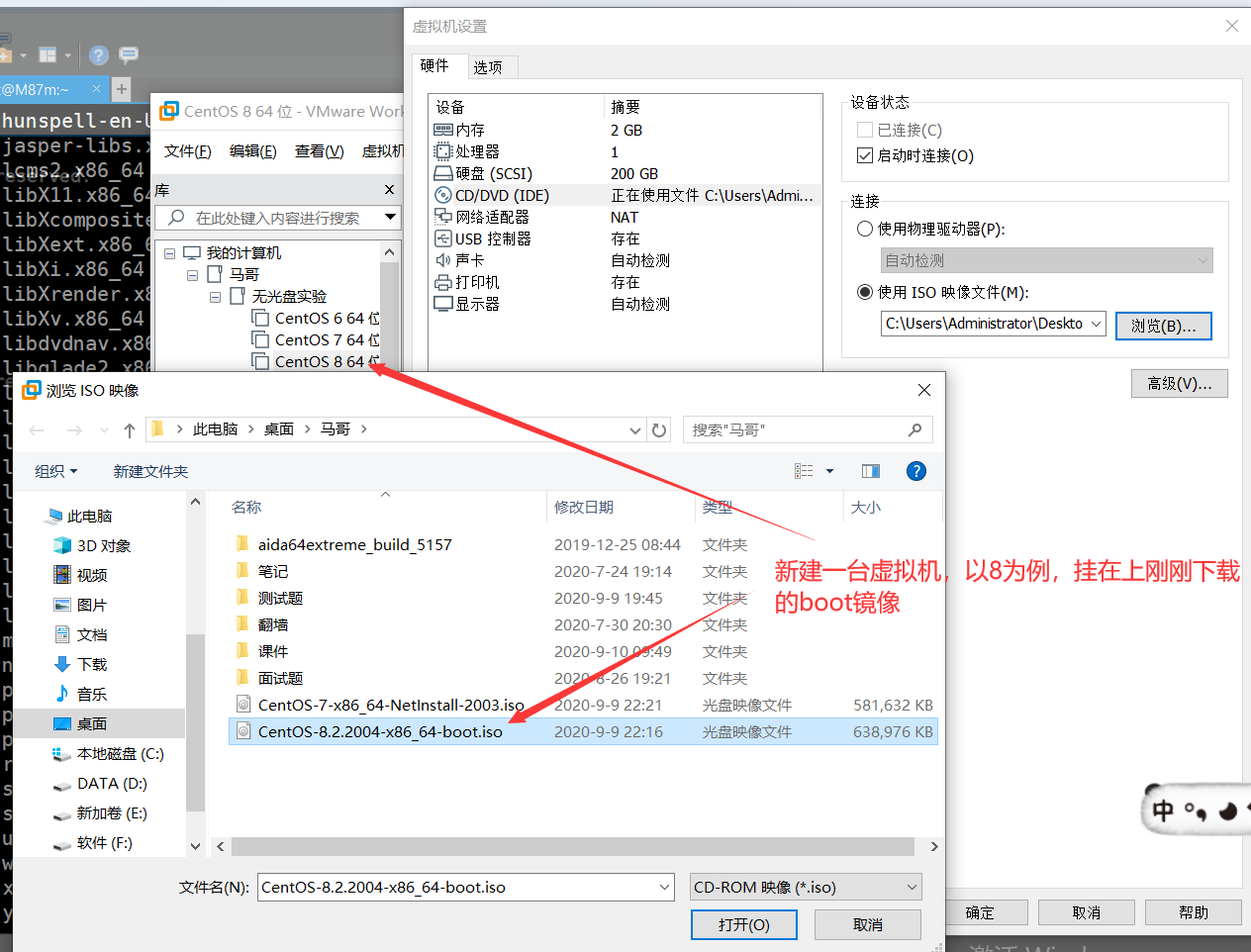Toggle 已连接(C) checkbox
This screenshot has height=952, width=1251.
tap(865, 130)
